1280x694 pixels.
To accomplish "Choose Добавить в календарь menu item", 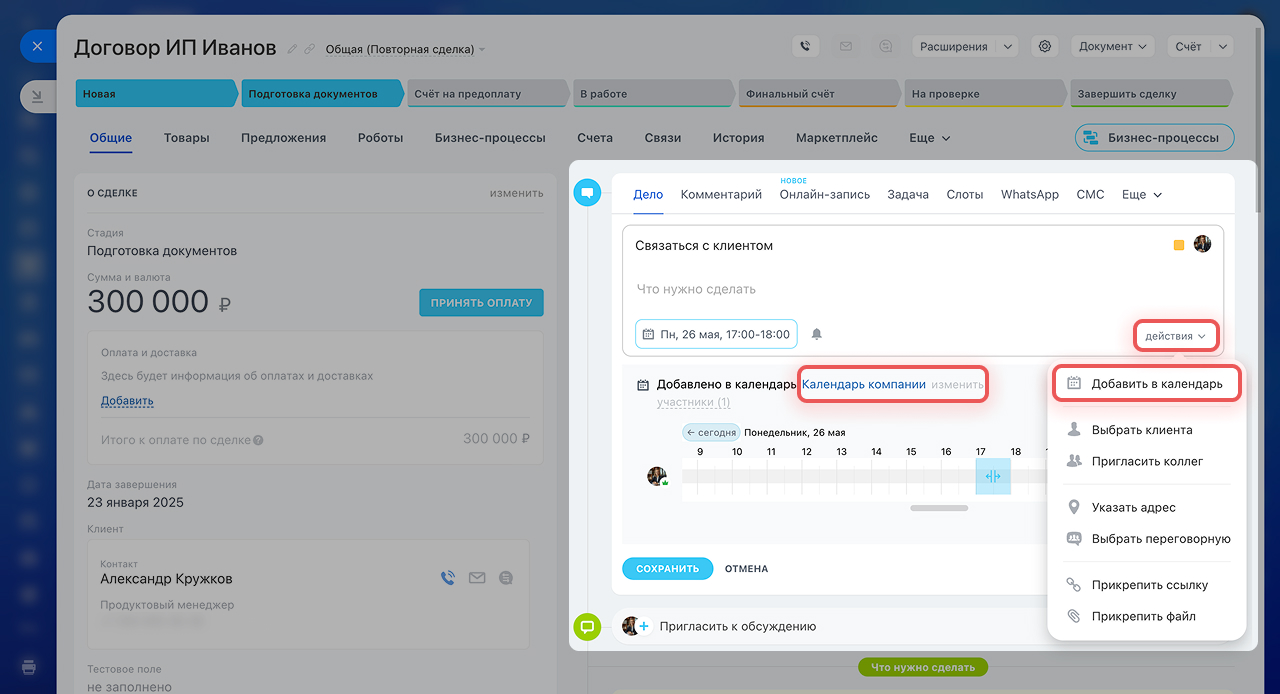I will 1147,383.
